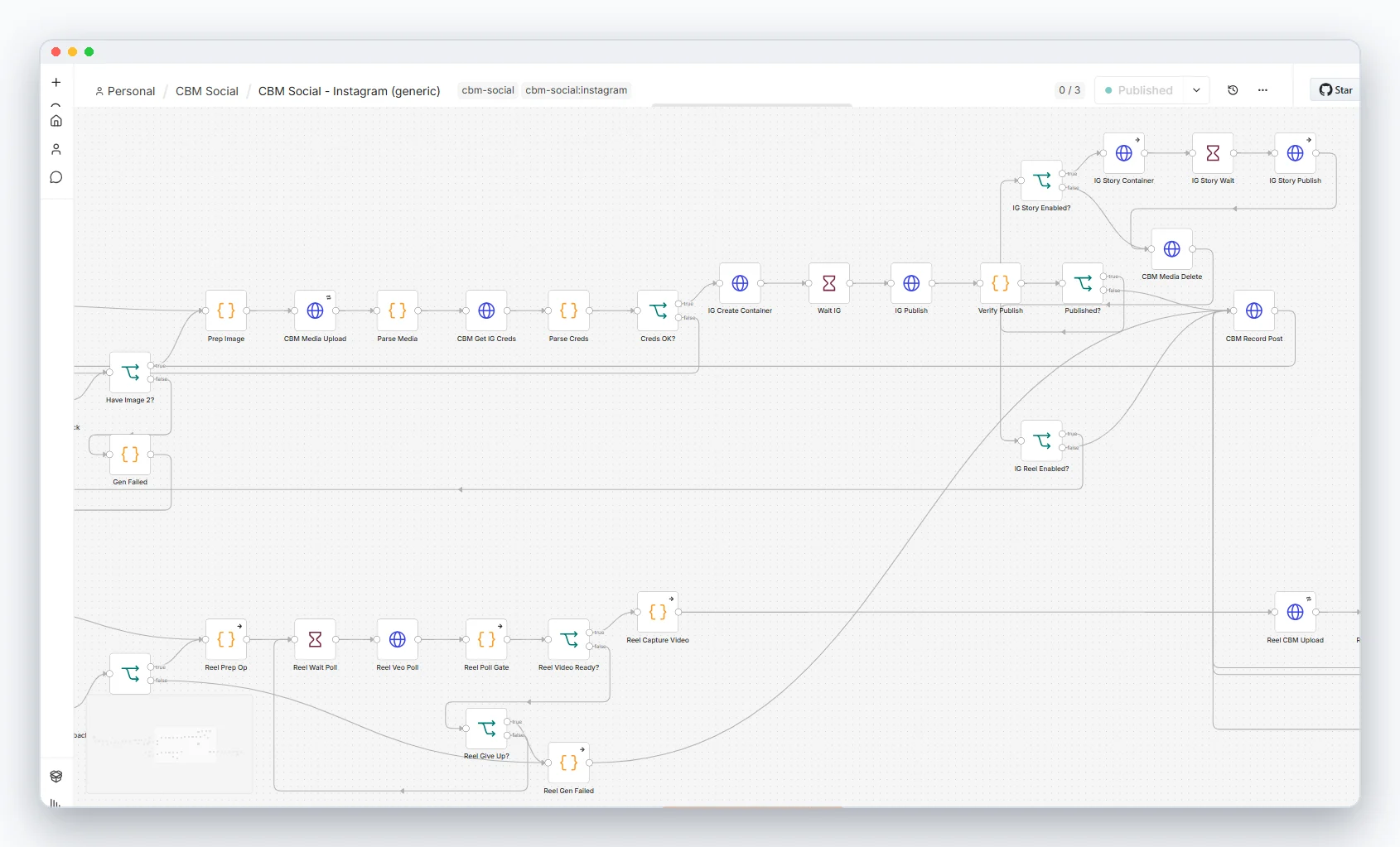Select the IG Create Container node
Image resolution: width=1400 pixels, height=847 pixels.
(740, 283)
